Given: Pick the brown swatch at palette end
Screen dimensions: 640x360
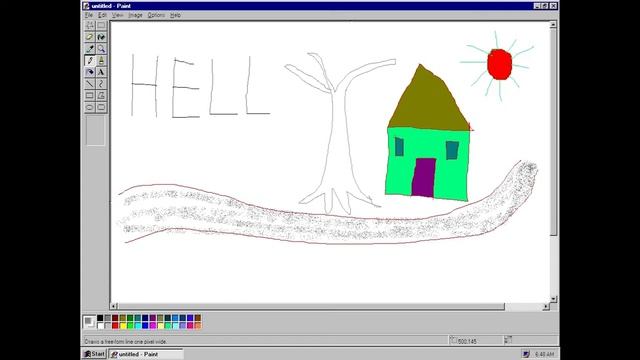Looking at the screenshot, I should (x=198, y=318).
